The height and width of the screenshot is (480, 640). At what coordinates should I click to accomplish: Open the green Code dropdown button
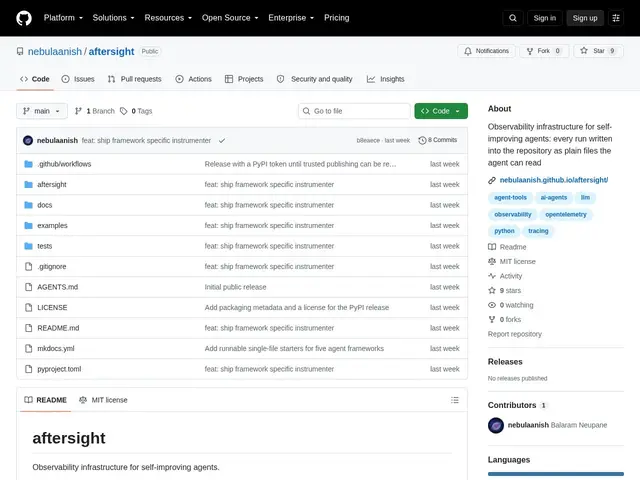tap(441, 111)
